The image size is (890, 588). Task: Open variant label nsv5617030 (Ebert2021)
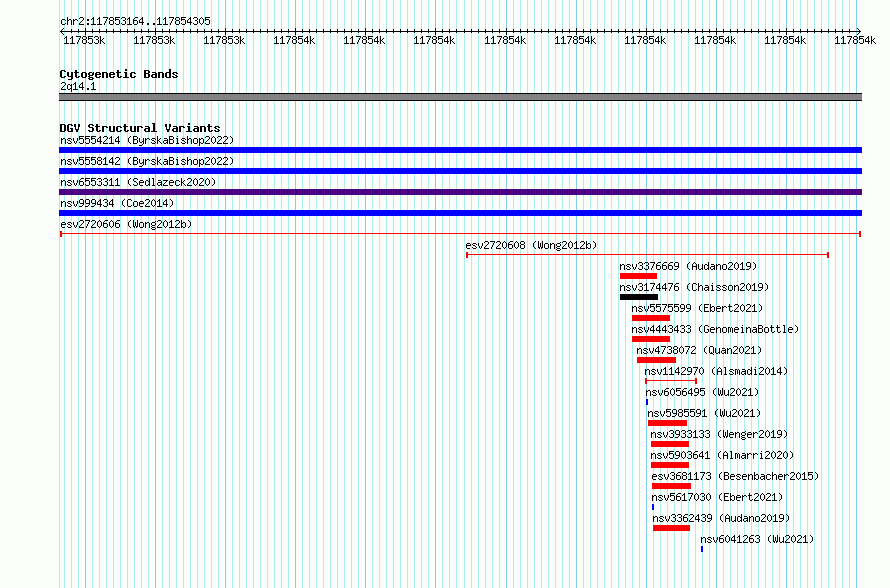tap(717, 497)
